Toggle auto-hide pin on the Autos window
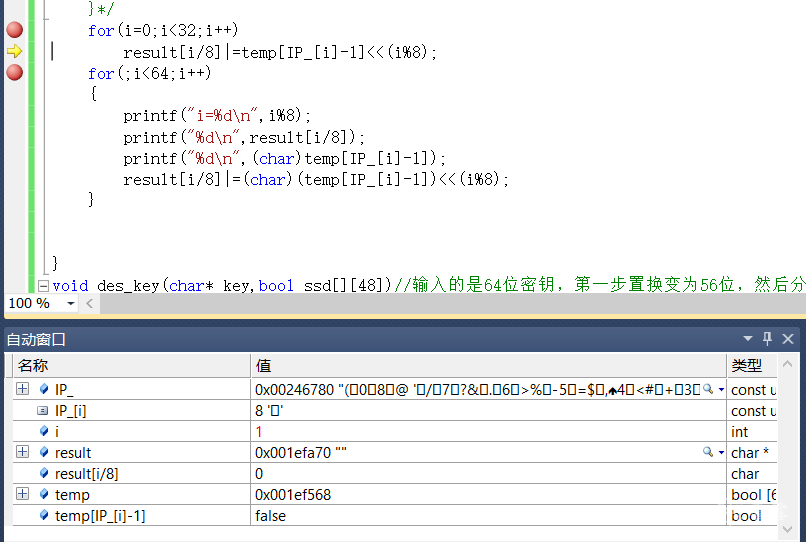The width and height of the screenshot is (806, 542). click(767, 339)
